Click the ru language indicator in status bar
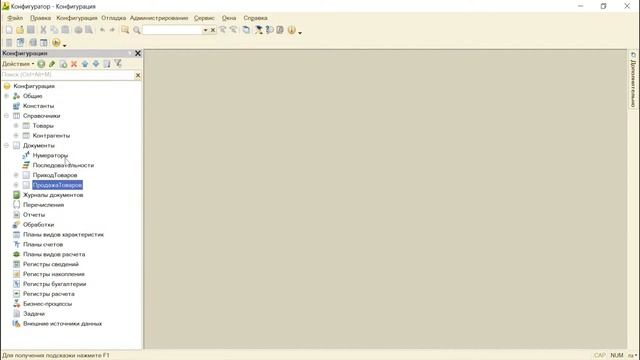The height and width of the screenshot is (360, 640). pyautogui.click(x=632, y=356)
